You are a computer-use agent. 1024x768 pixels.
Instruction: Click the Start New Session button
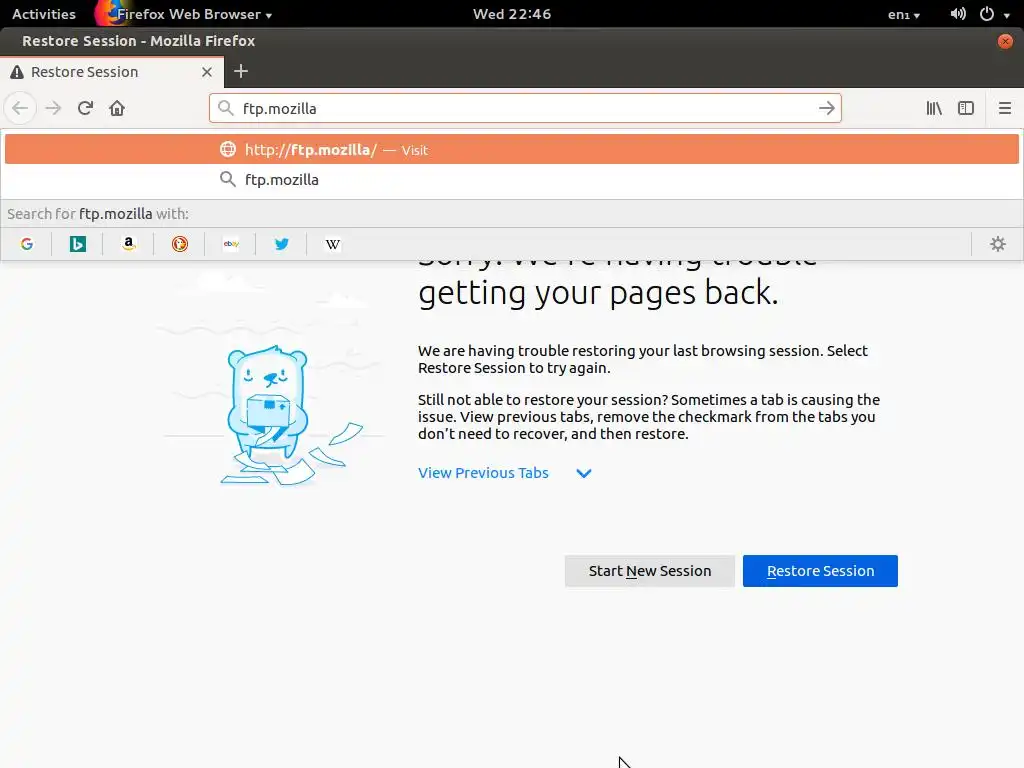click(x=650, y=571)
